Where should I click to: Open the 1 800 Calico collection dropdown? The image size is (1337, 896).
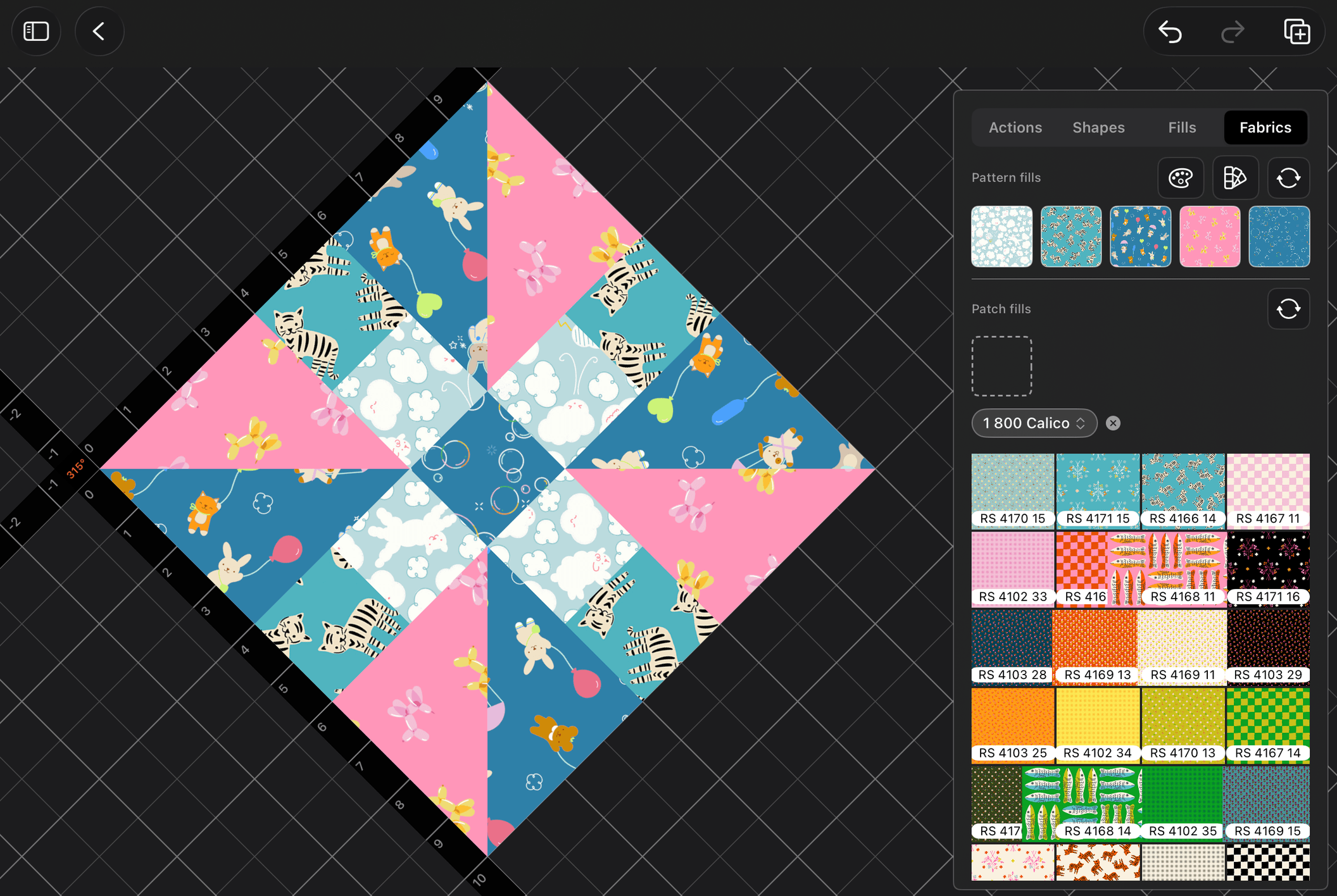pos(1034,423)
